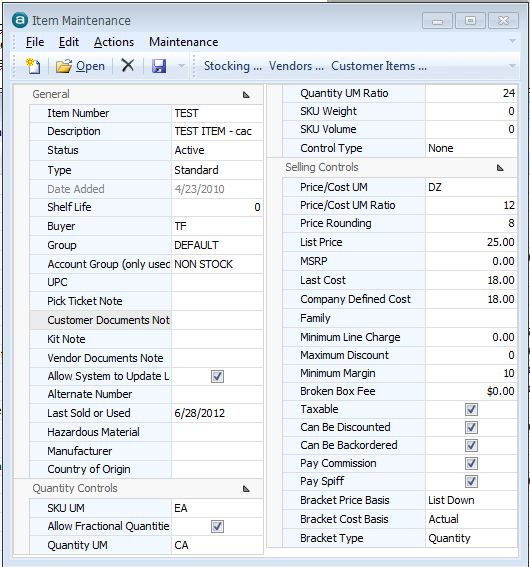Click the New item icon
Viewport: 530px width, 567px height.
tap(33, 66)
